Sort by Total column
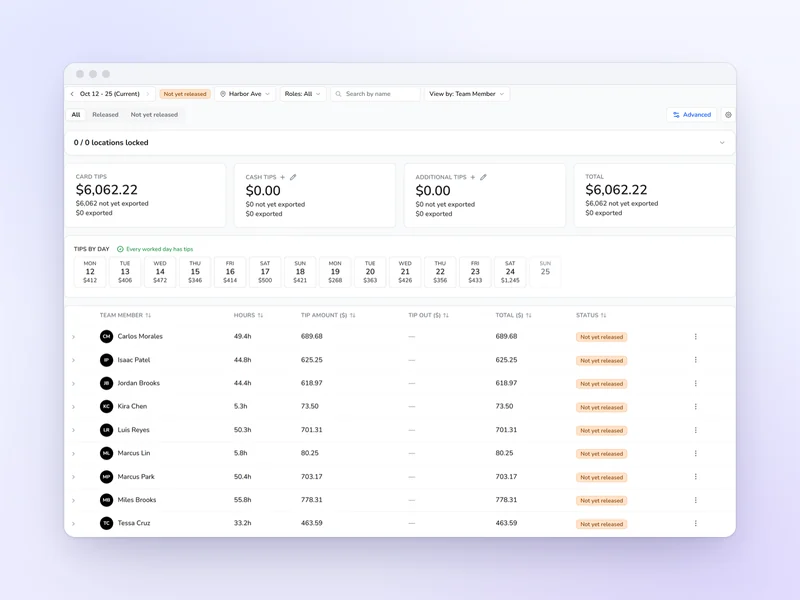The height and width of the screenshot is (600, 800). (x=513, y=315)
